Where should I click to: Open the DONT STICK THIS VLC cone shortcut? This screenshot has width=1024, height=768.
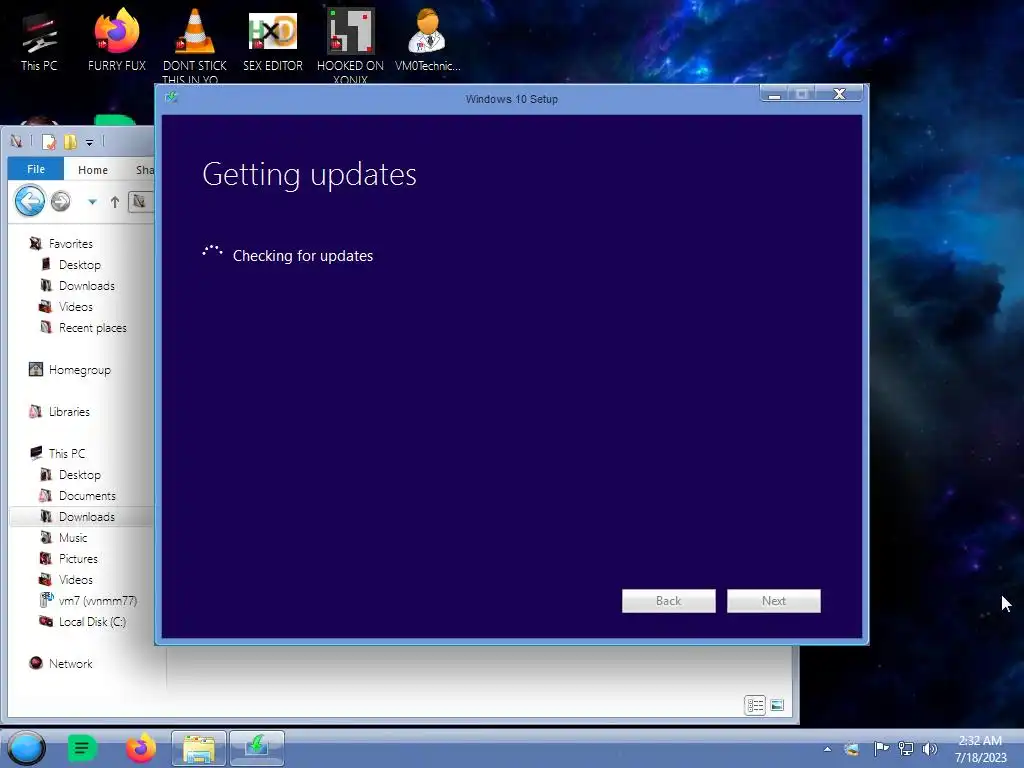coord(194,44)
